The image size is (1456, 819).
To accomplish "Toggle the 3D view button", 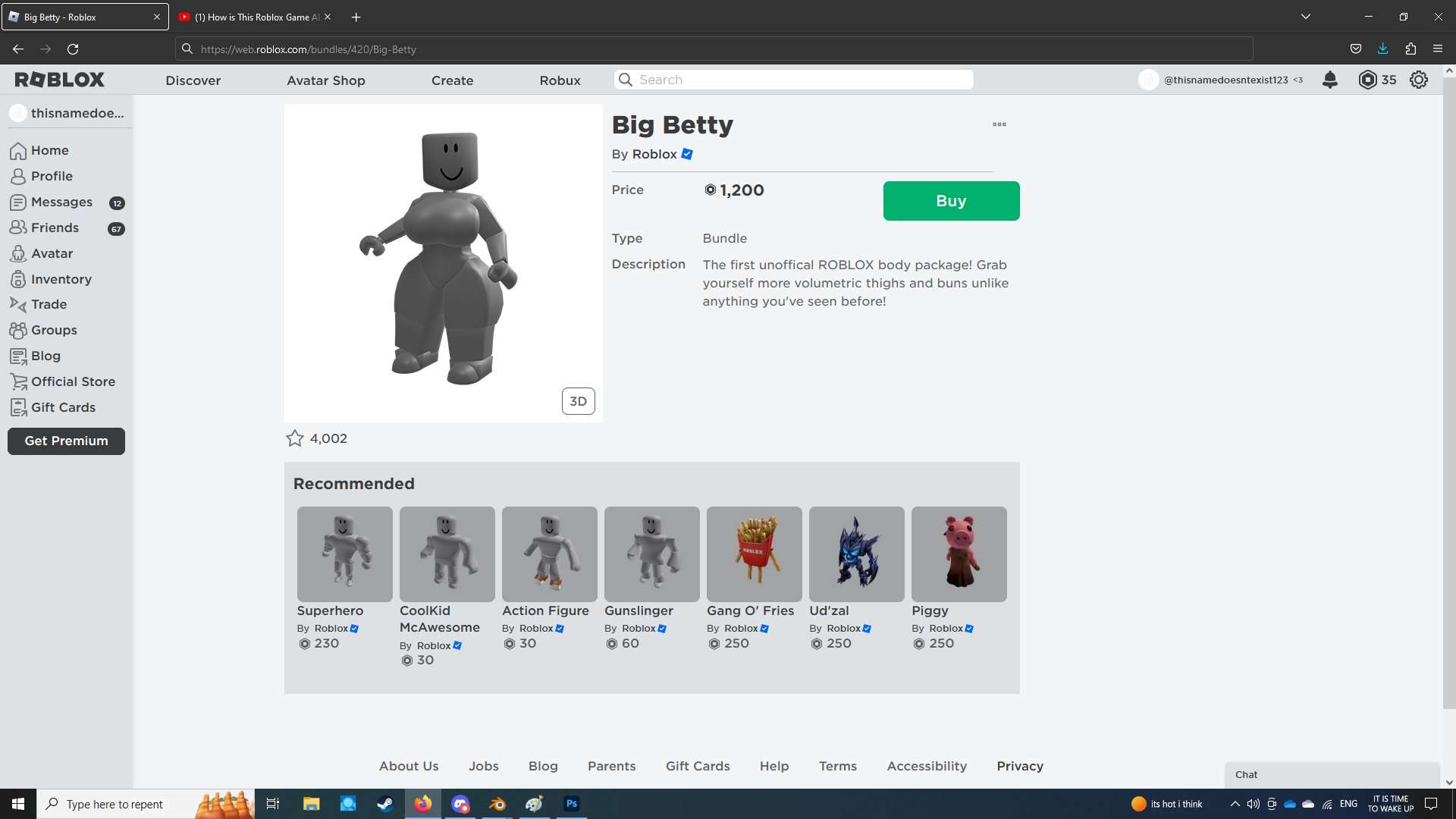I will [578, 401].
